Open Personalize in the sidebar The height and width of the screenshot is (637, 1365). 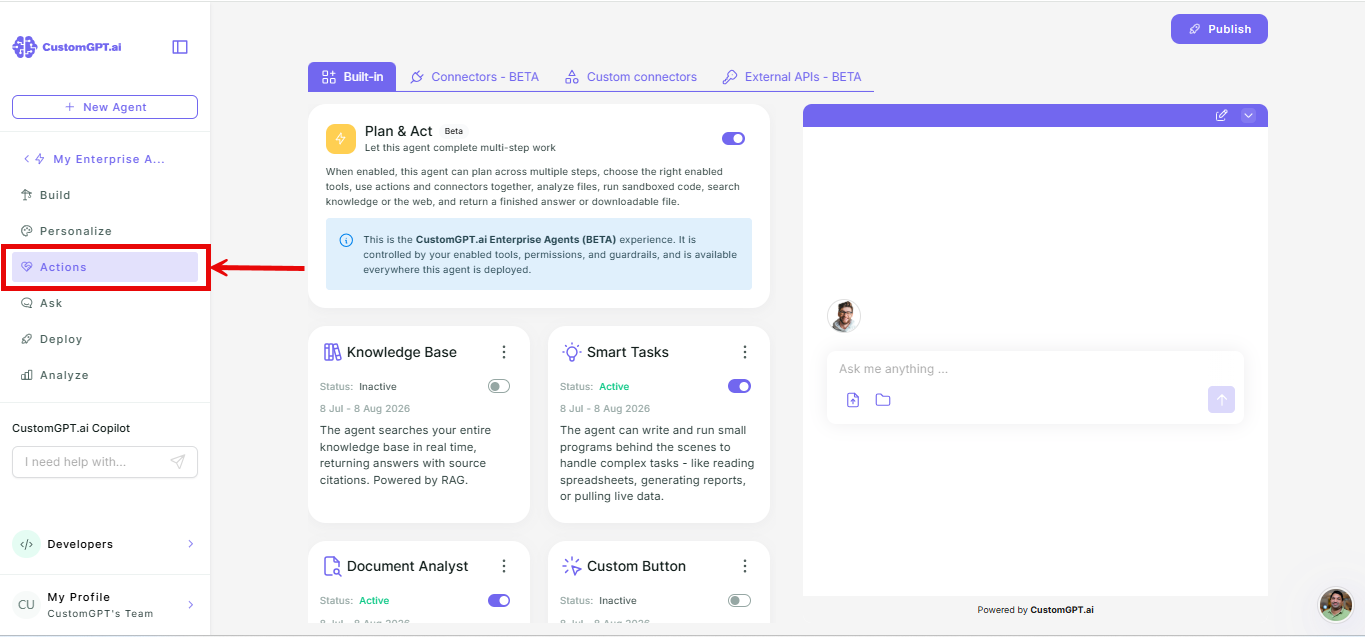[105, 231]
